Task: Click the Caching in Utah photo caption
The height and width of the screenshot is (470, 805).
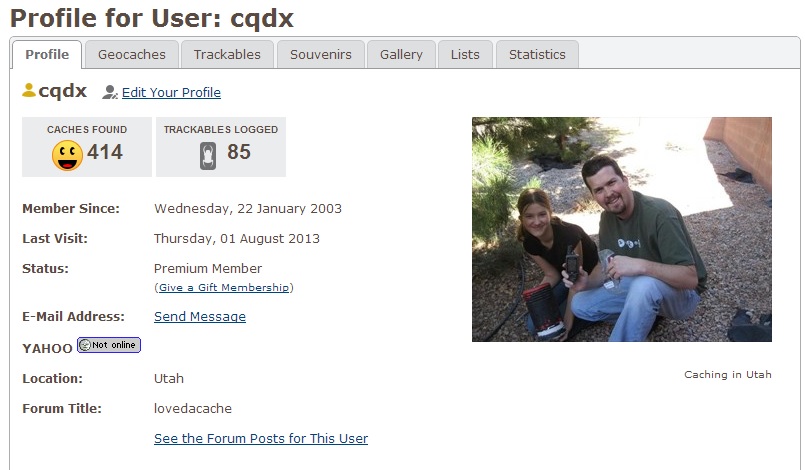Action: point(727,374)
